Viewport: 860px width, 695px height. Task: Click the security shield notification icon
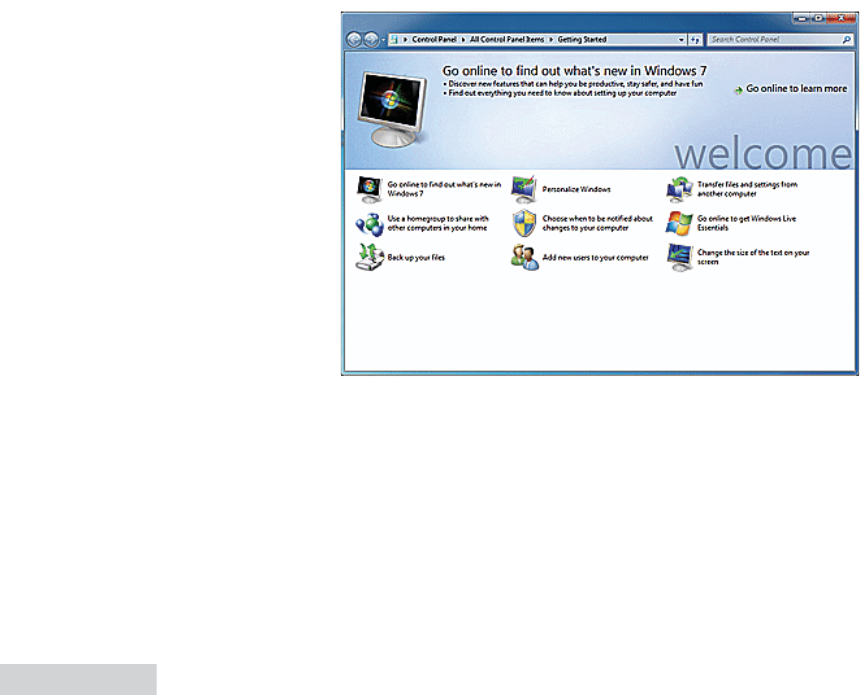click(524, 223)
